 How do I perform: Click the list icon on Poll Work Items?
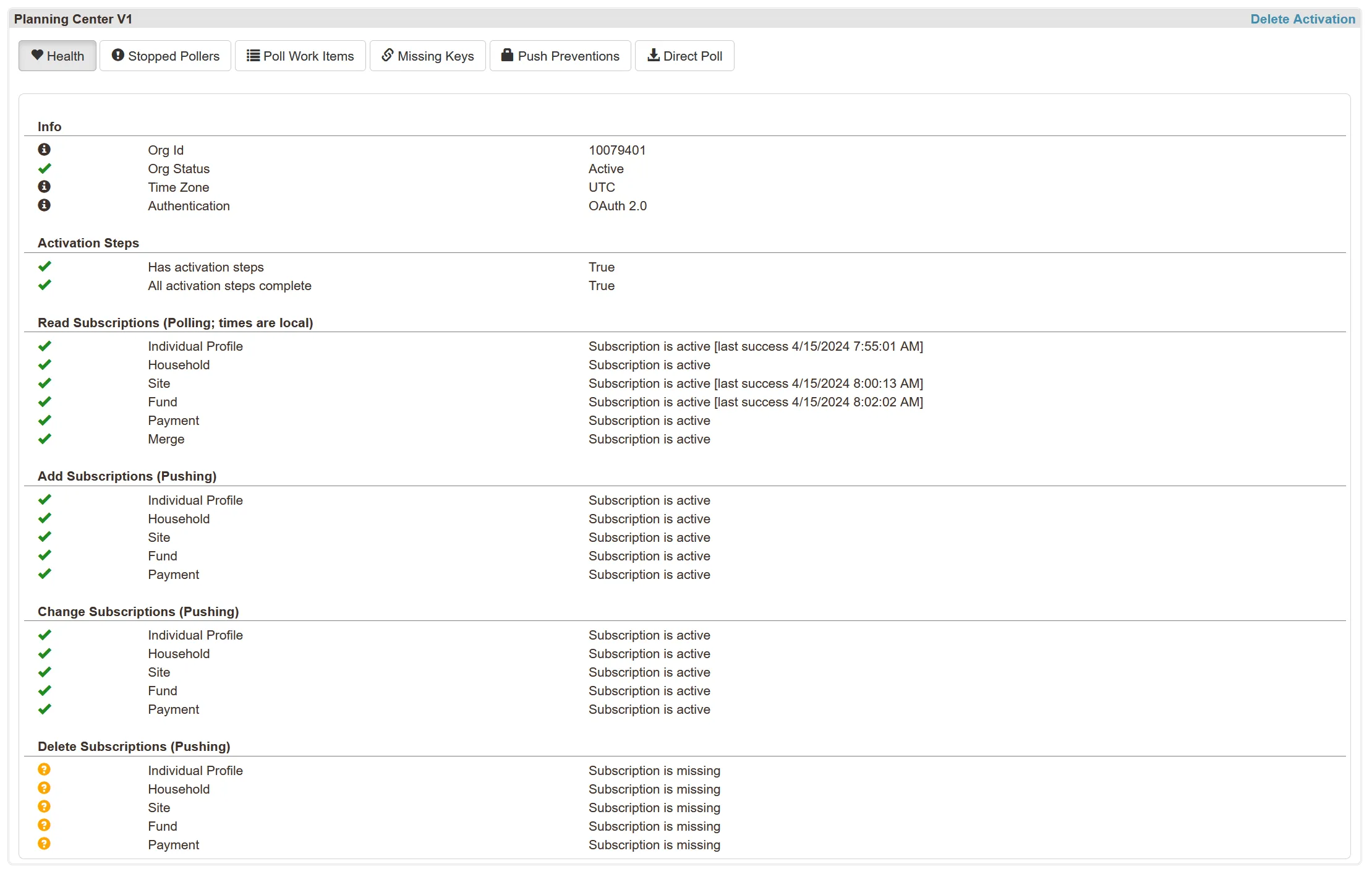[x=252, y=55]
